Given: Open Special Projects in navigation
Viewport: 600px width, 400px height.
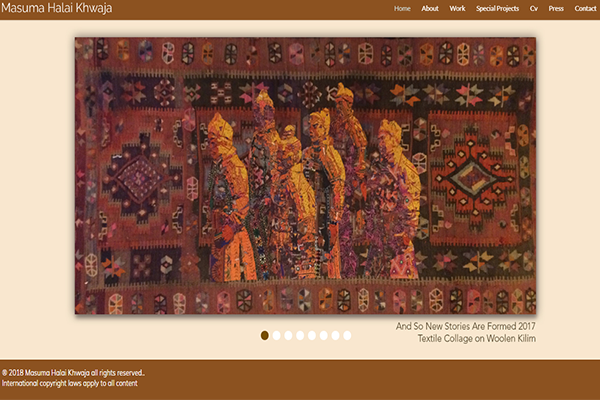Looking at the screenshot, I should tap(497, 8).
